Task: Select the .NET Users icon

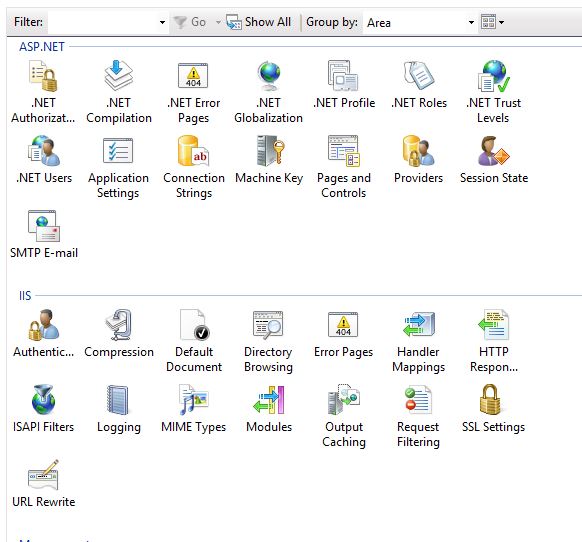Action: pos(44,151)
